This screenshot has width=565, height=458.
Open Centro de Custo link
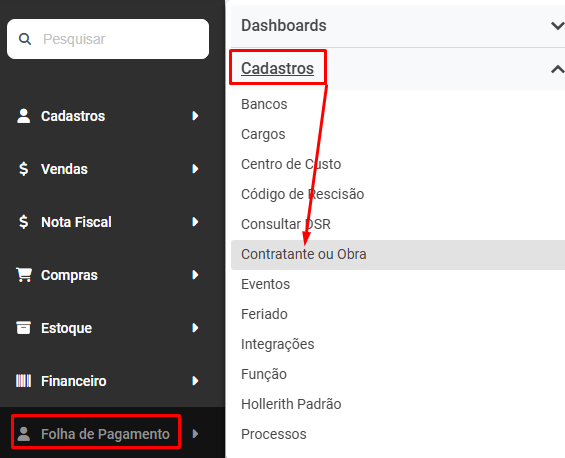coord(291,164)
